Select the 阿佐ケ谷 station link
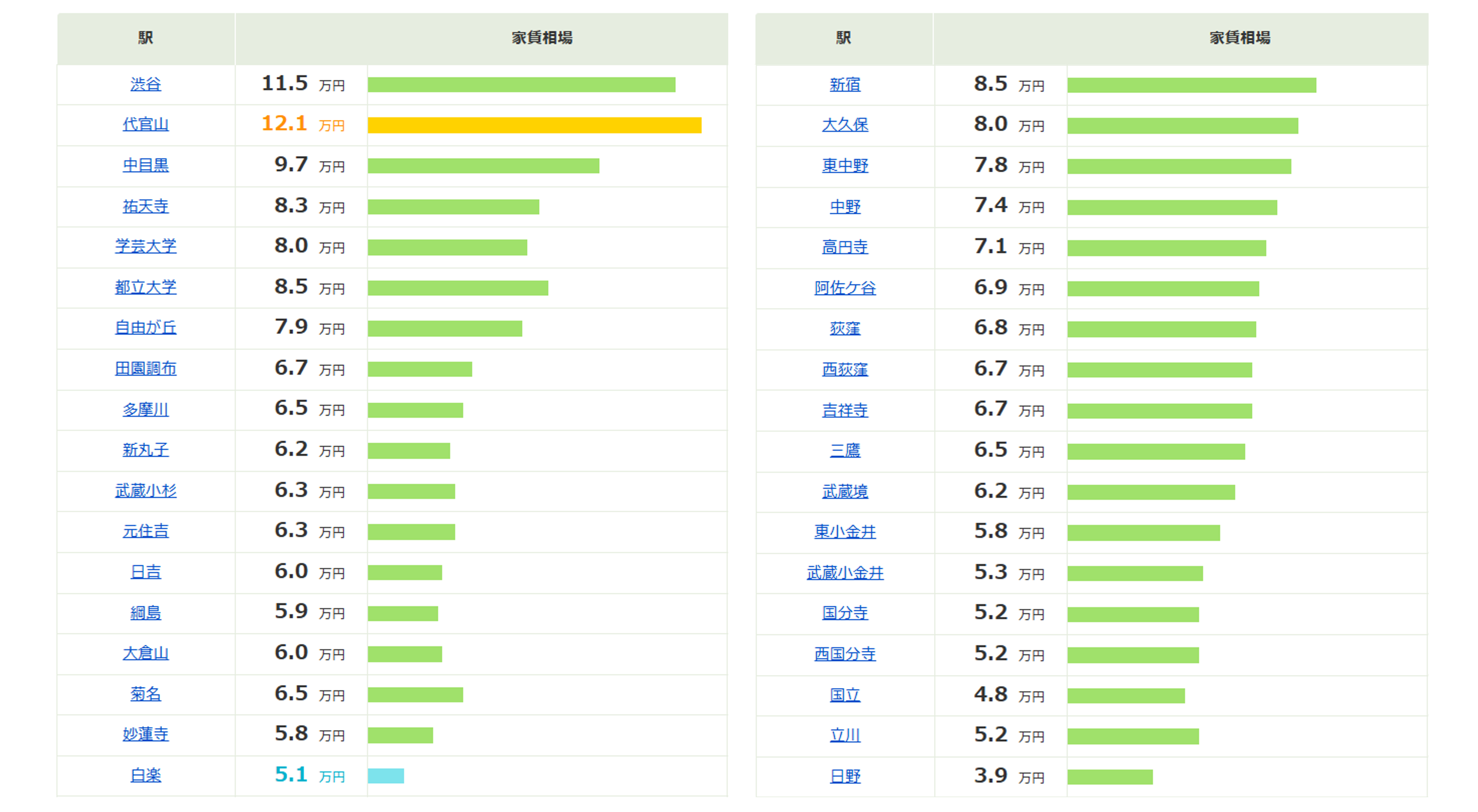This screenshot has height=812, width=1478. point(845,288)
